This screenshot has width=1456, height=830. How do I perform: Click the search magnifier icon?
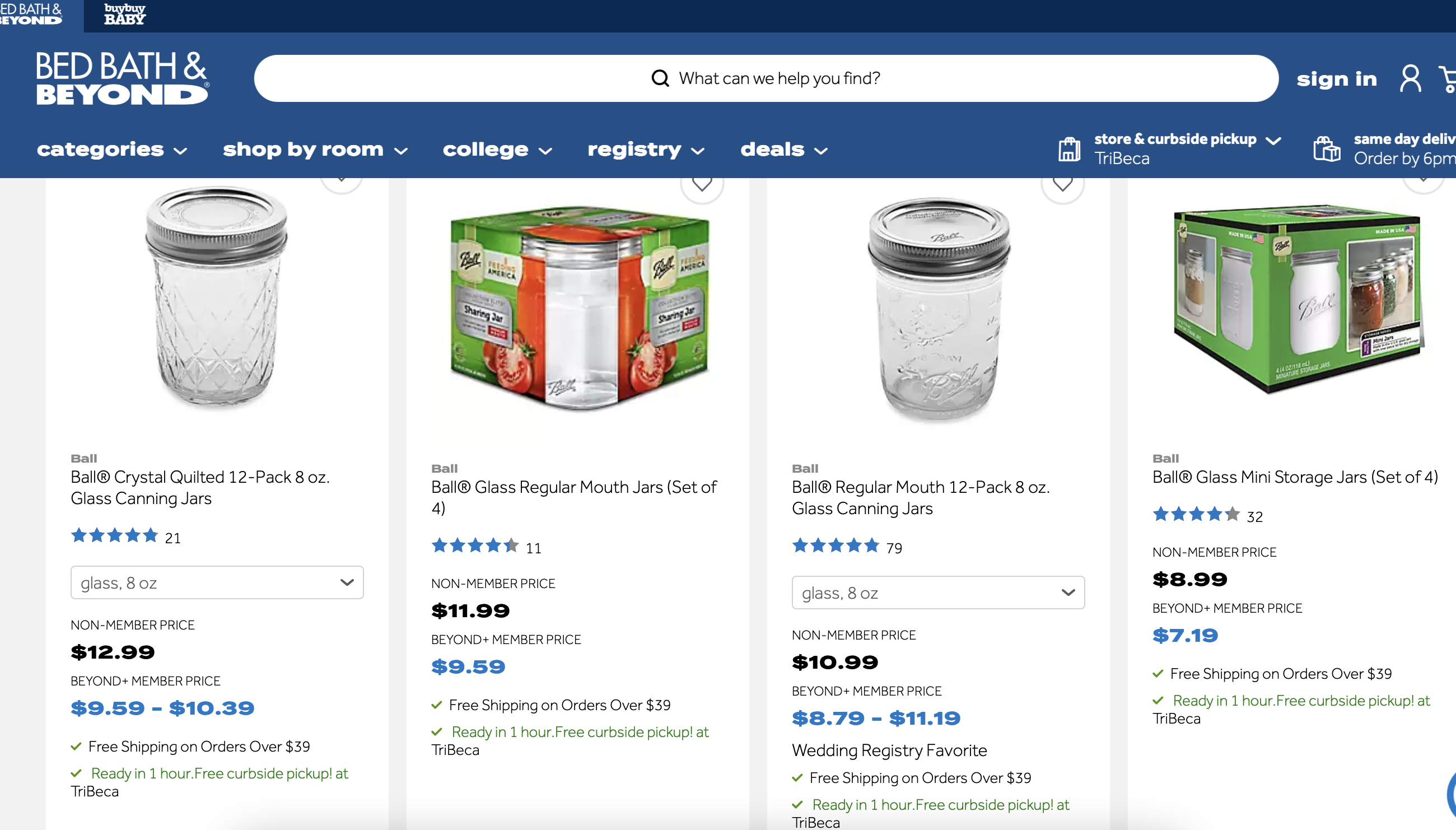point(660,78)
